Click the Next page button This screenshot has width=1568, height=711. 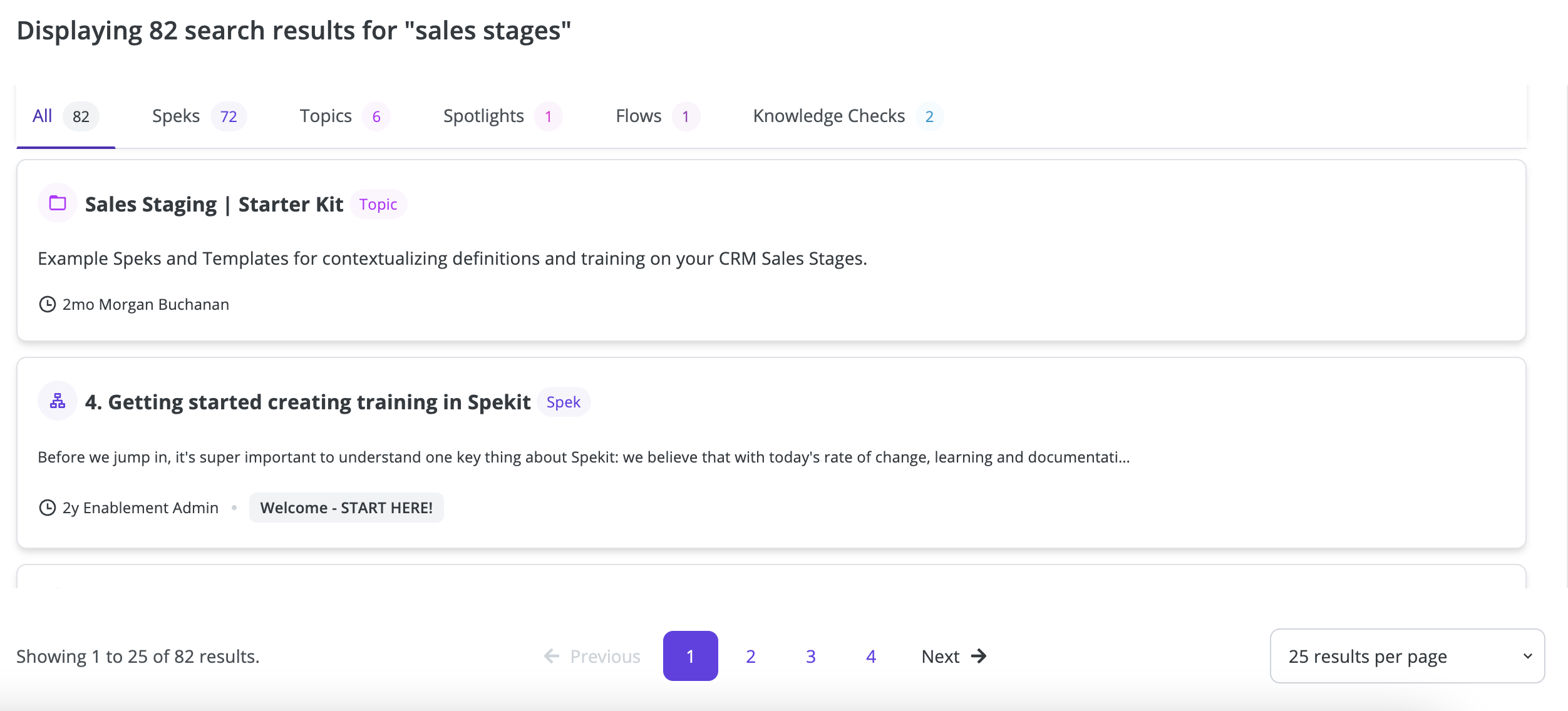click(954, 656)
